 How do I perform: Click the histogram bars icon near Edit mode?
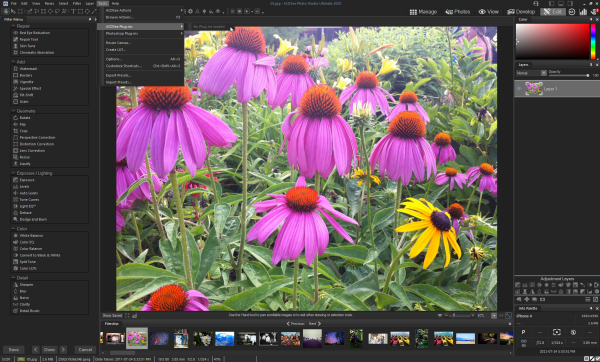coord(583,12)
